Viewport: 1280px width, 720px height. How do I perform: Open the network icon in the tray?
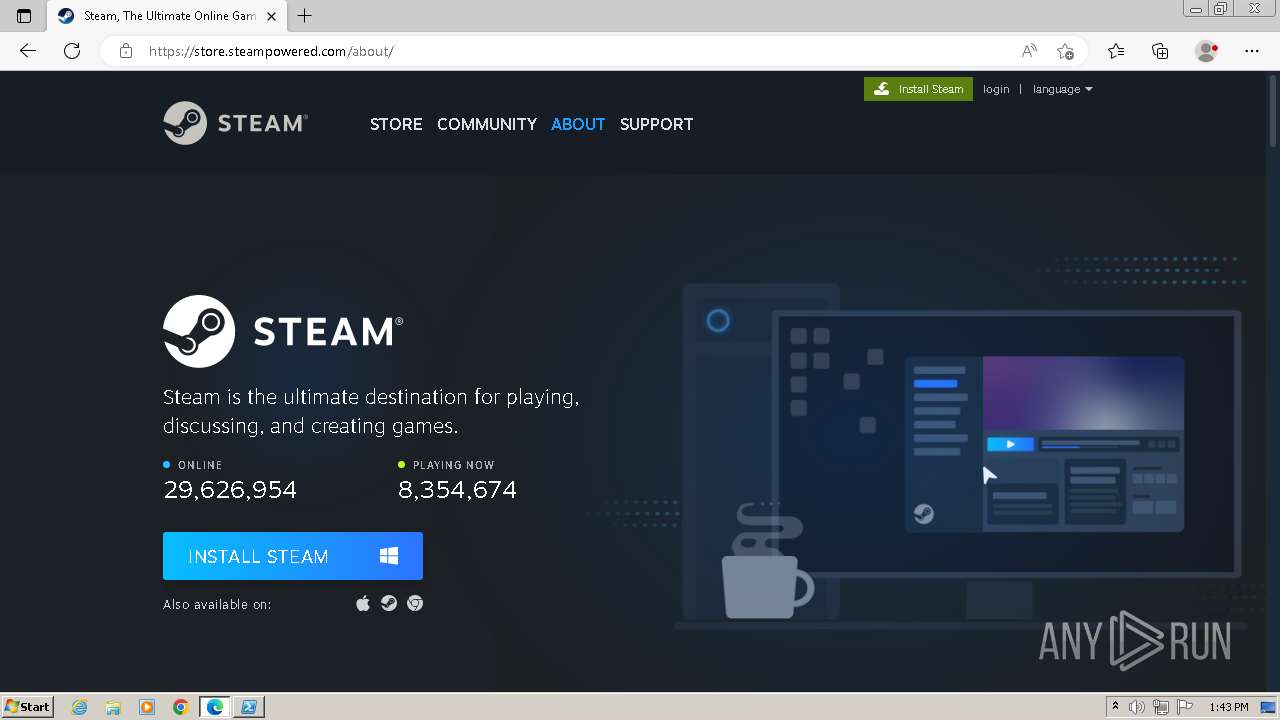pyautogui.click(x=1161, y=707)
